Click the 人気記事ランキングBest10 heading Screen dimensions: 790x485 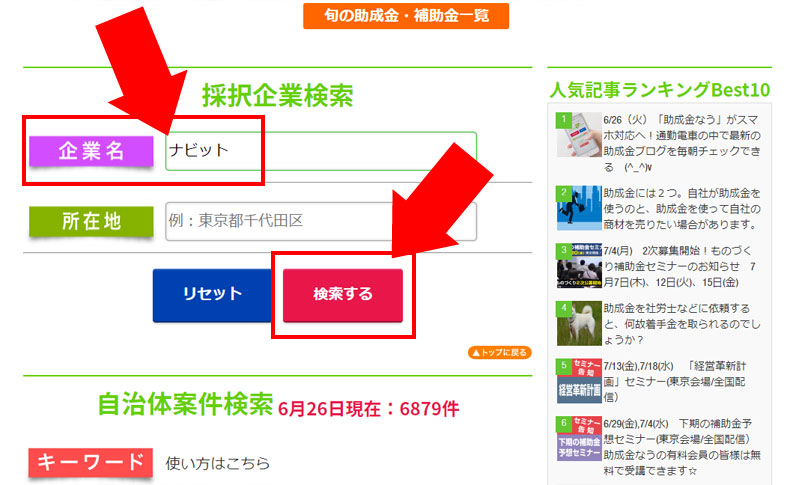pyautogui.click(x=659, y=90)
